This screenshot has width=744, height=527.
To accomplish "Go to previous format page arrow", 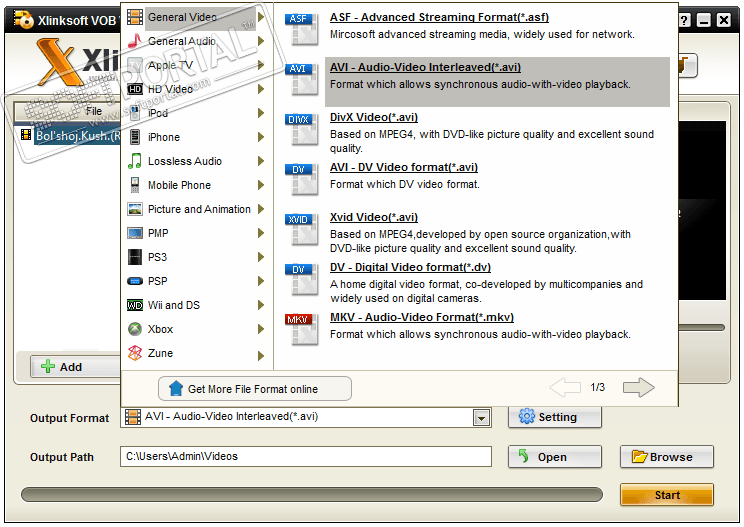I will (x=565, y=388).
